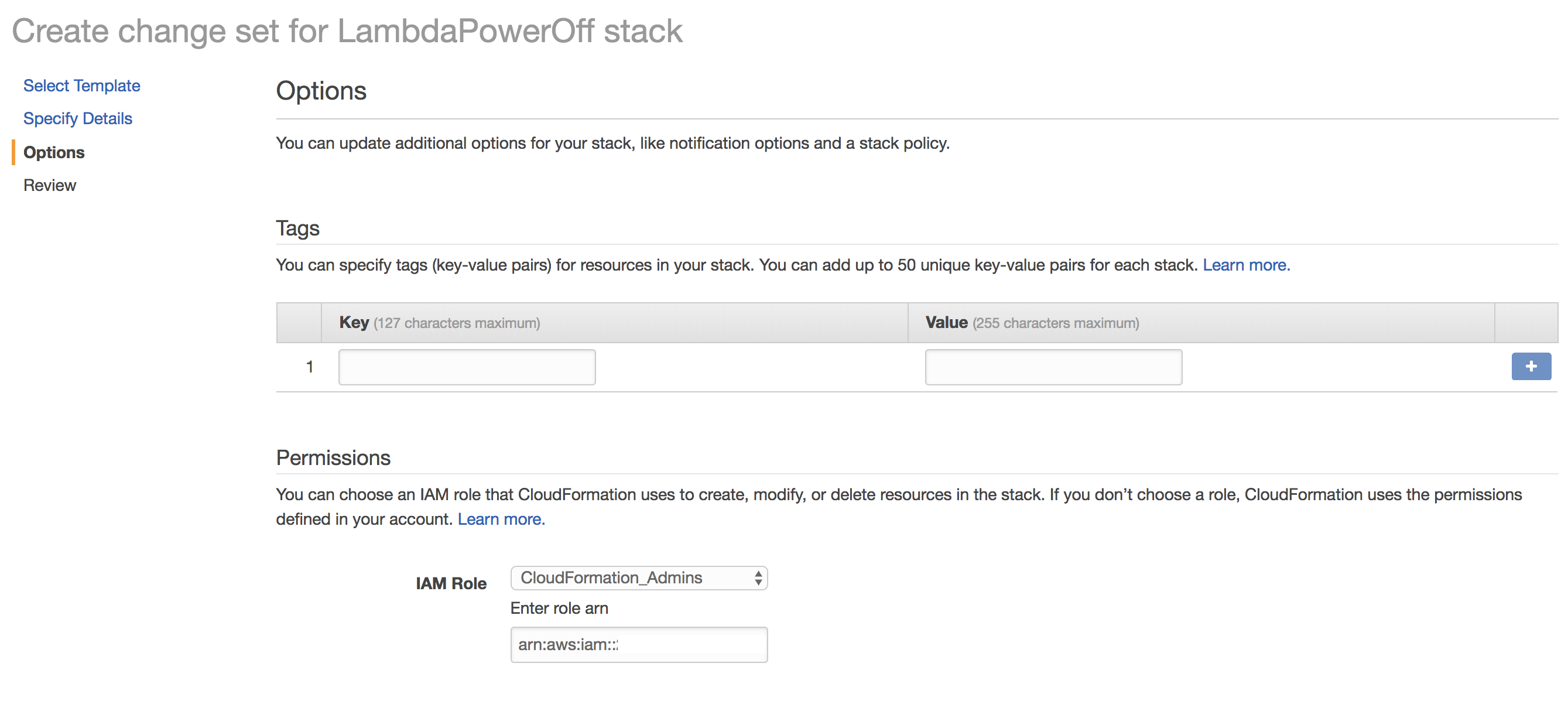Viewport: 1568px width, 704px height.
Task: Click the Enter role arn label
Action: (x=559, y=608)
